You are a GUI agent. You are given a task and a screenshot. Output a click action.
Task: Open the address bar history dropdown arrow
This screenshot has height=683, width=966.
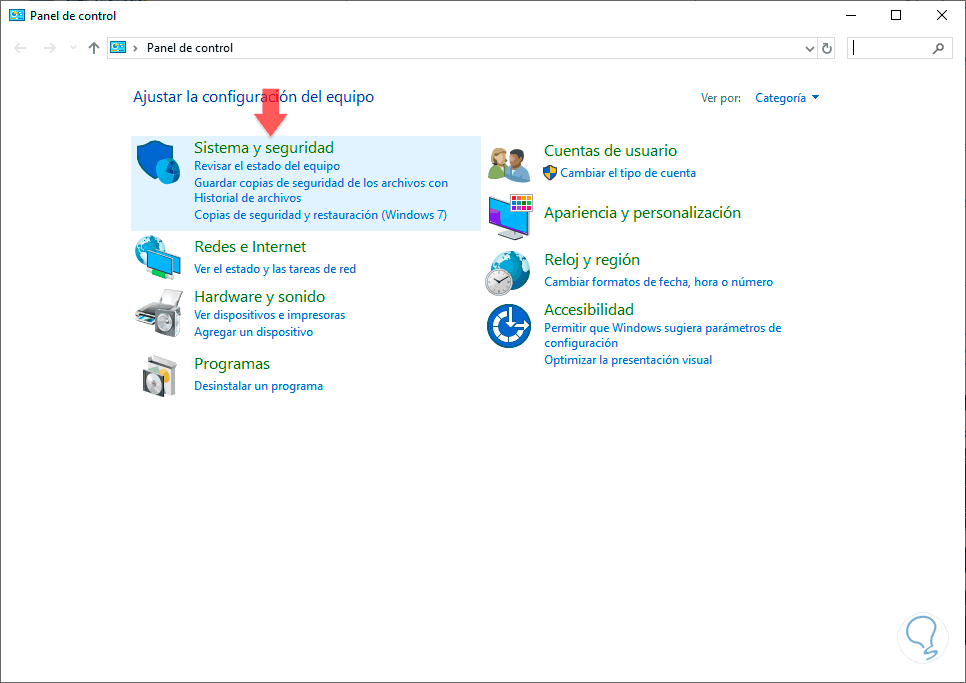click(x=810, y=48)
